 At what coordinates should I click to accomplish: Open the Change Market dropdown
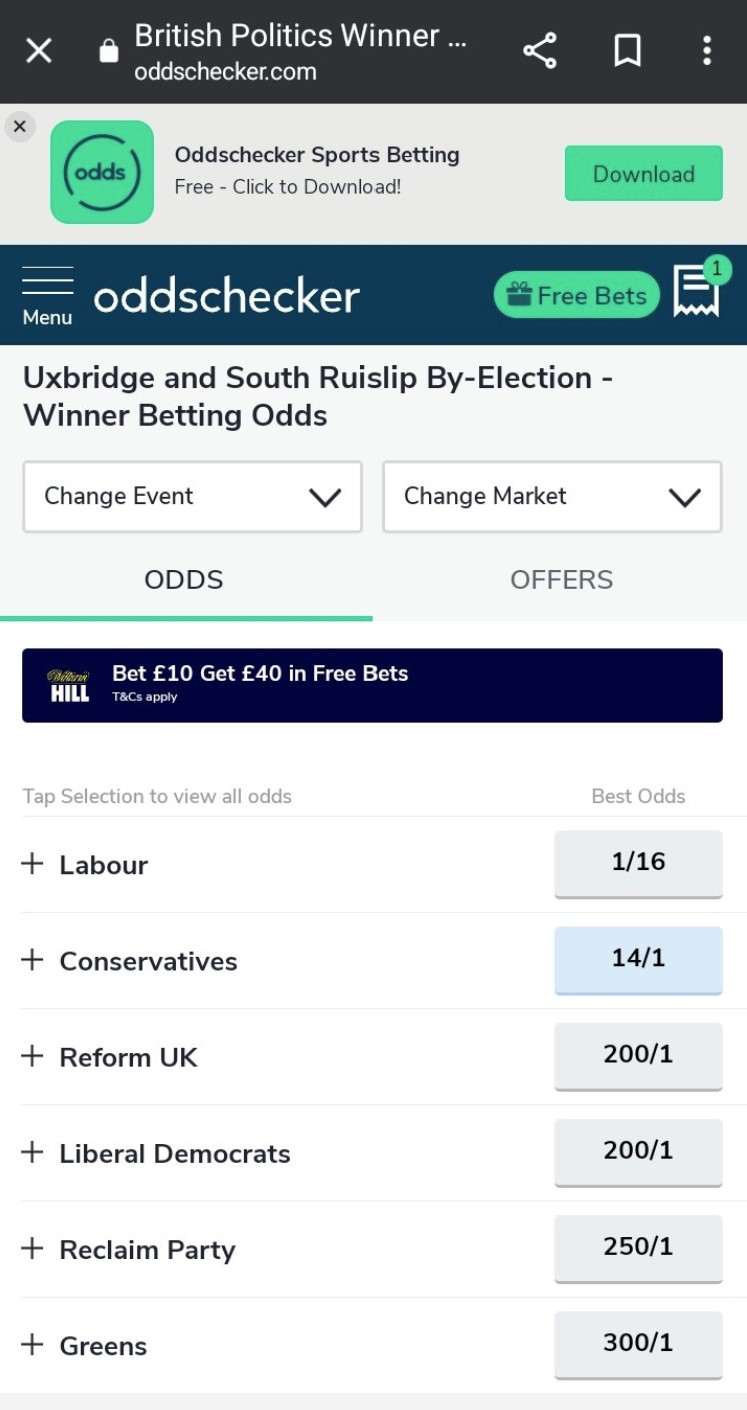click(x=552, y=497)
